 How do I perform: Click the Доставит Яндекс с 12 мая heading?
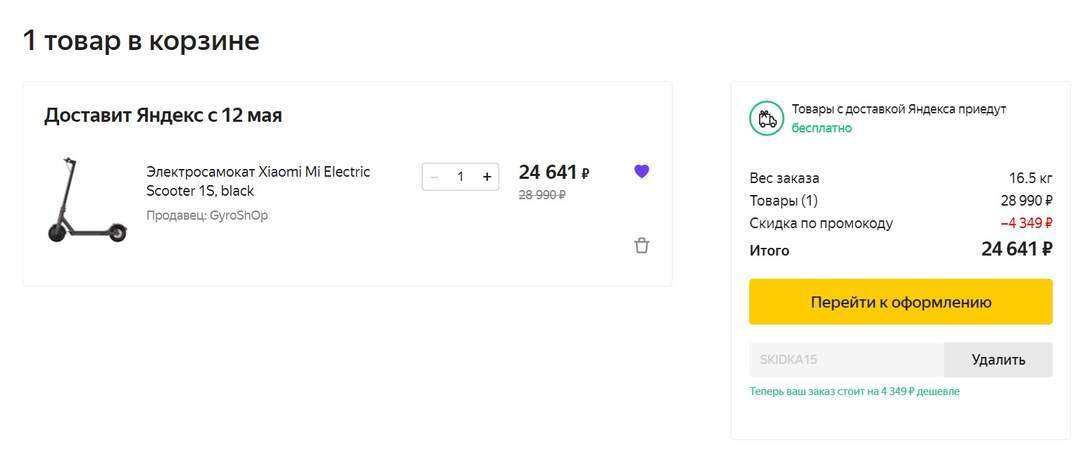(x=163, y=115)
